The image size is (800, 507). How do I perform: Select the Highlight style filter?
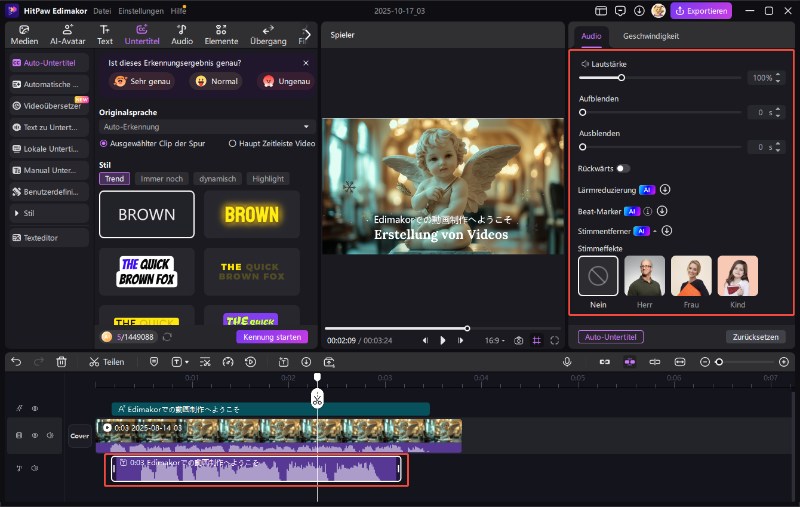click(x=268, y=179)
